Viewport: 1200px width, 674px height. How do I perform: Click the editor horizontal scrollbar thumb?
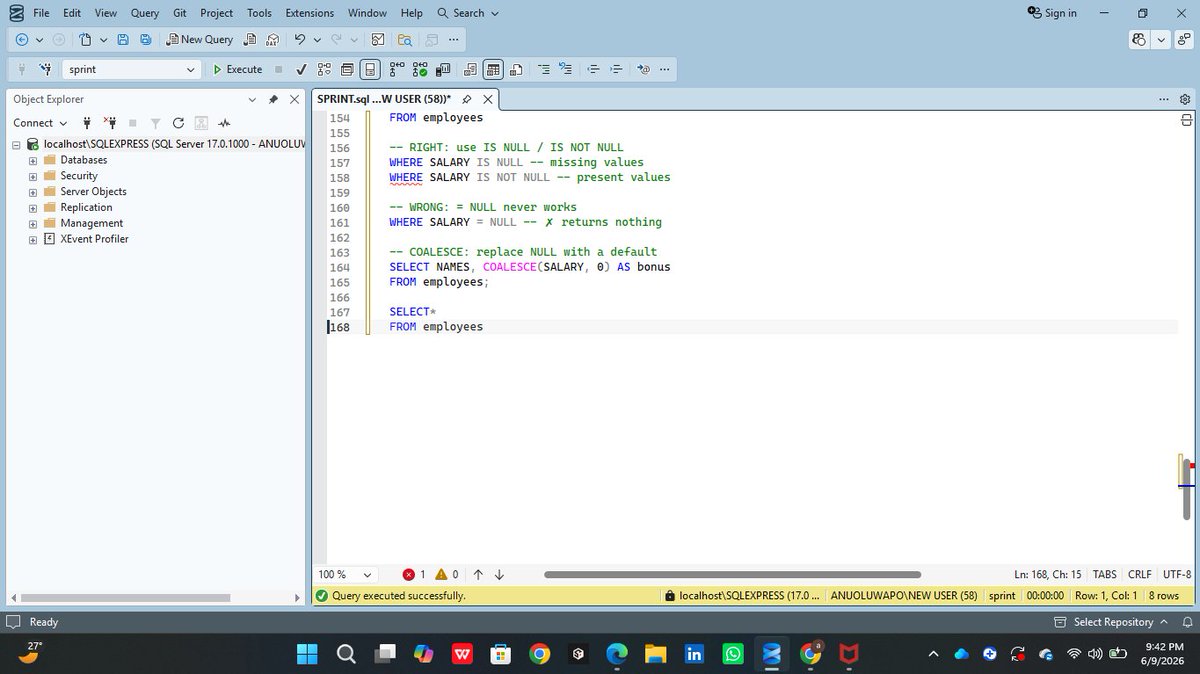[732, 574]
